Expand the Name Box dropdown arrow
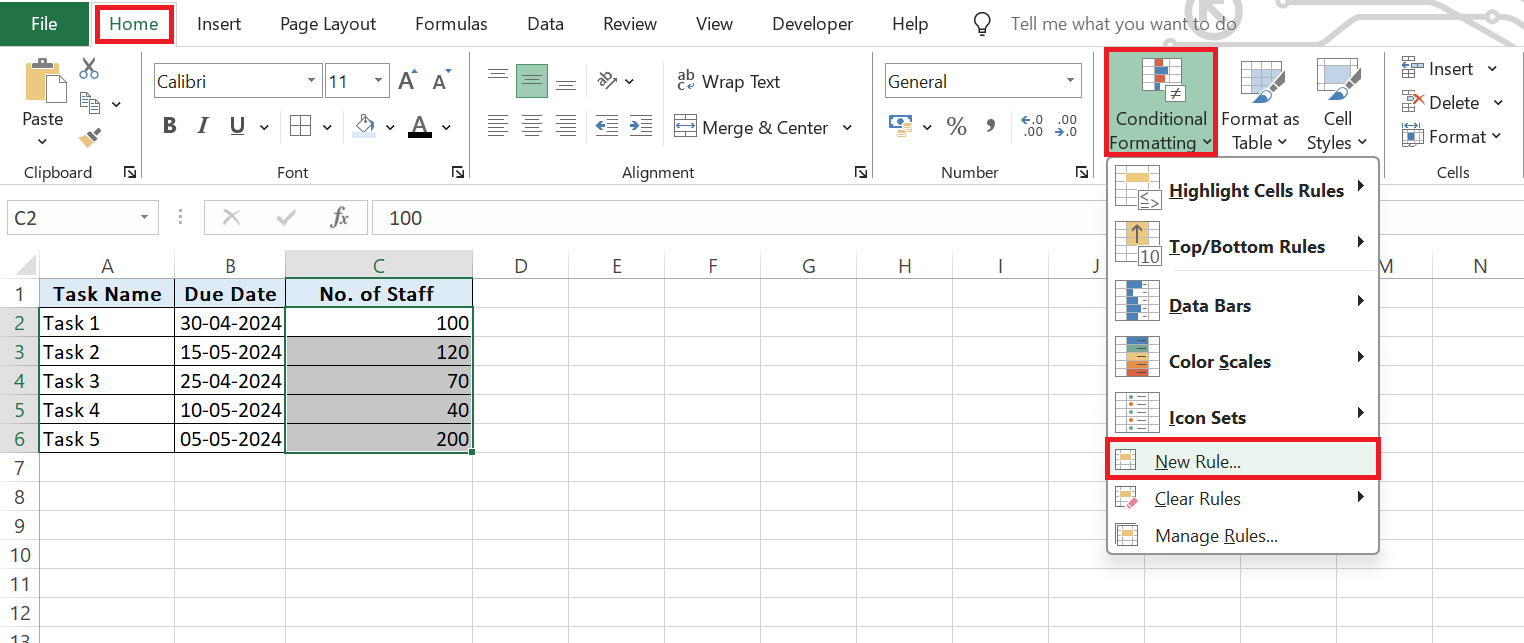 pos(145,217)
